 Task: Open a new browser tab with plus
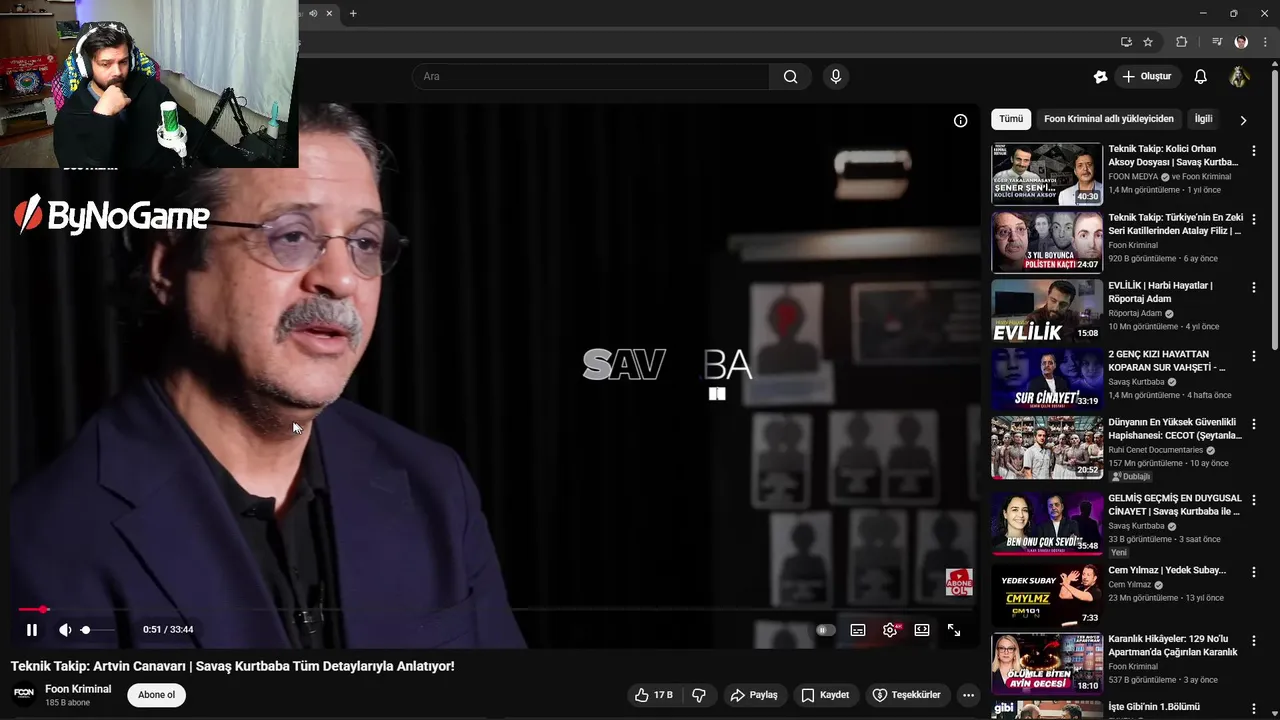[353, 13]
